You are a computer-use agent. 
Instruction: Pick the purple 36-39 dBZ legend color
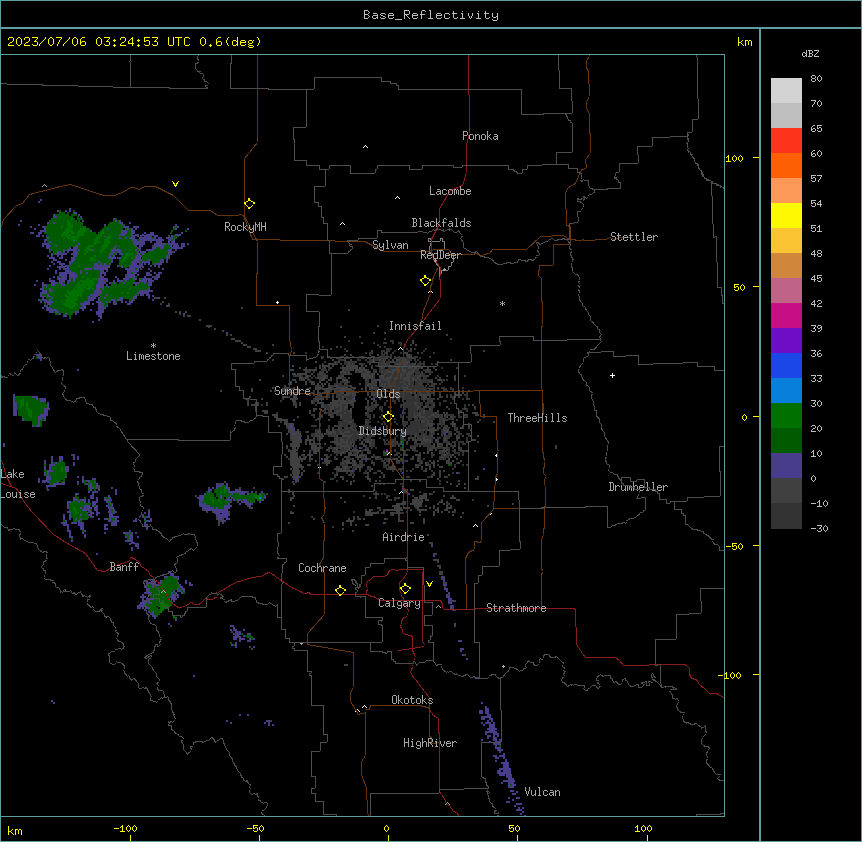pyautogui.click(x=786, y=341)
